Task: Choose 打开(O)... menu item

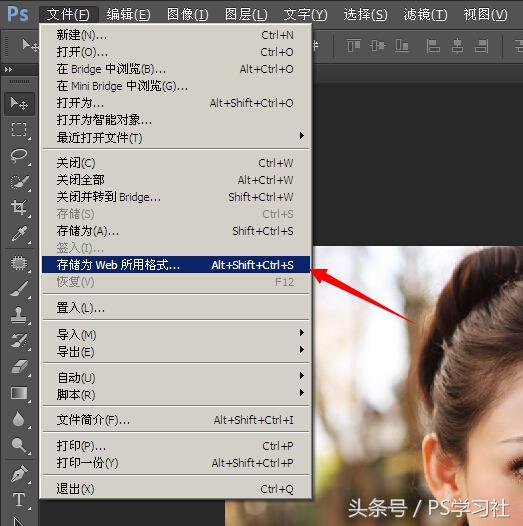Action: tap(176, 52)
